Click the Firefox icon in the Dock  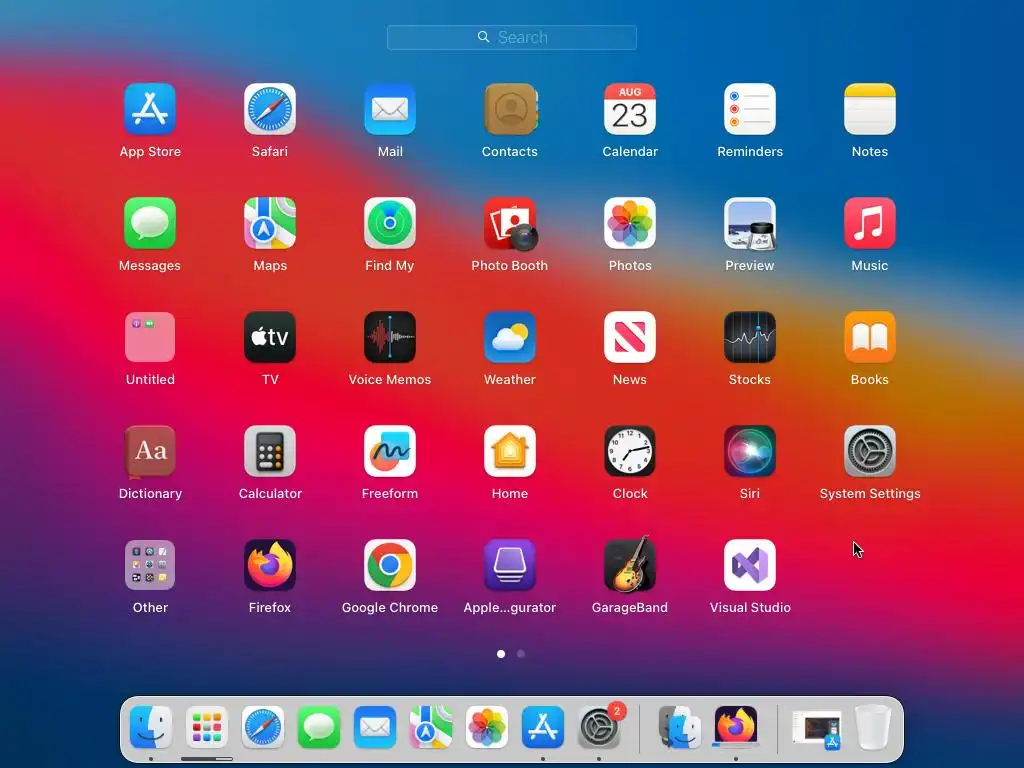[736, 727]
